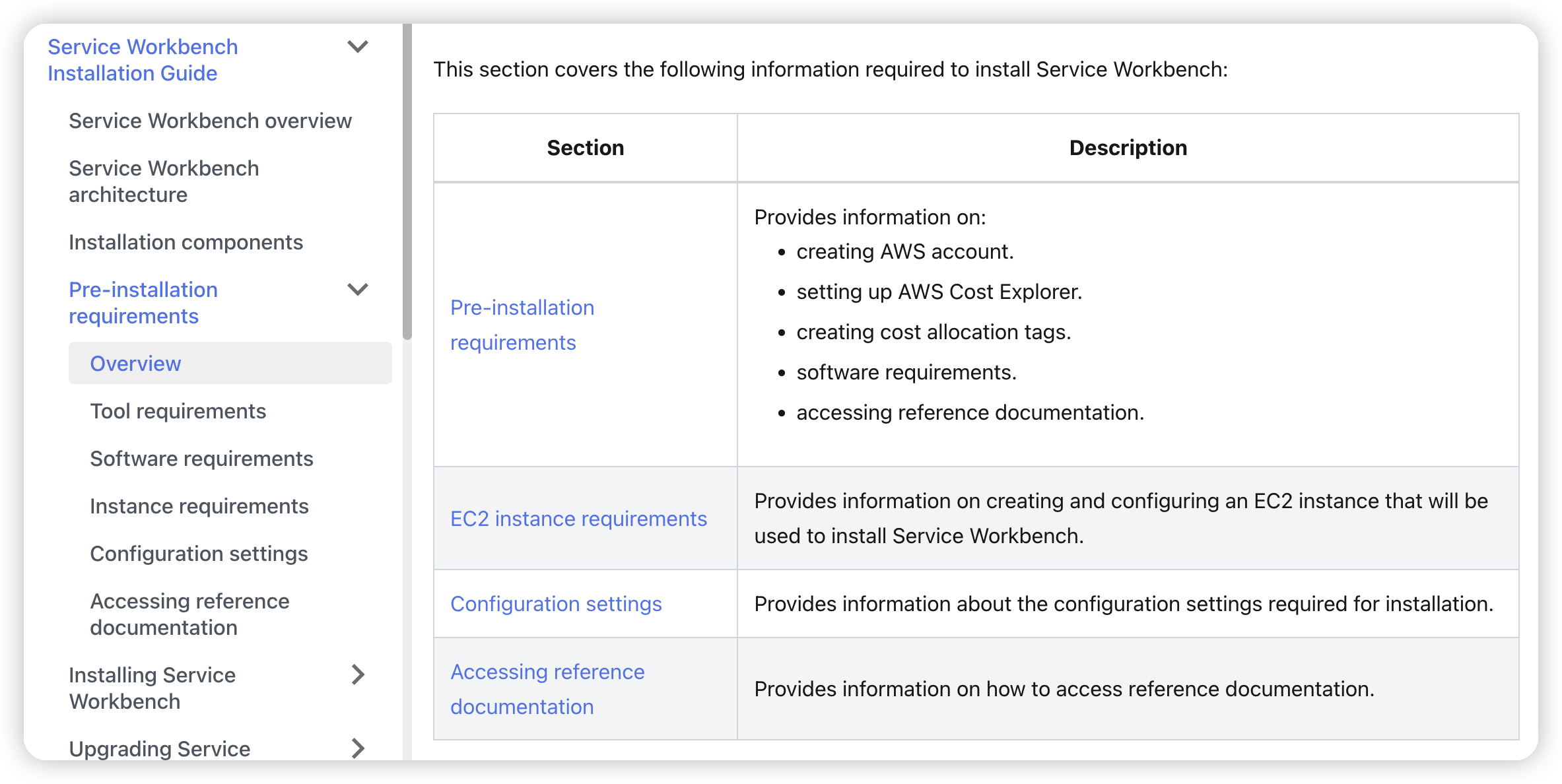Select Accessing reference documentation in the sidebar
1562x784 pixels.
click(189, 614)
